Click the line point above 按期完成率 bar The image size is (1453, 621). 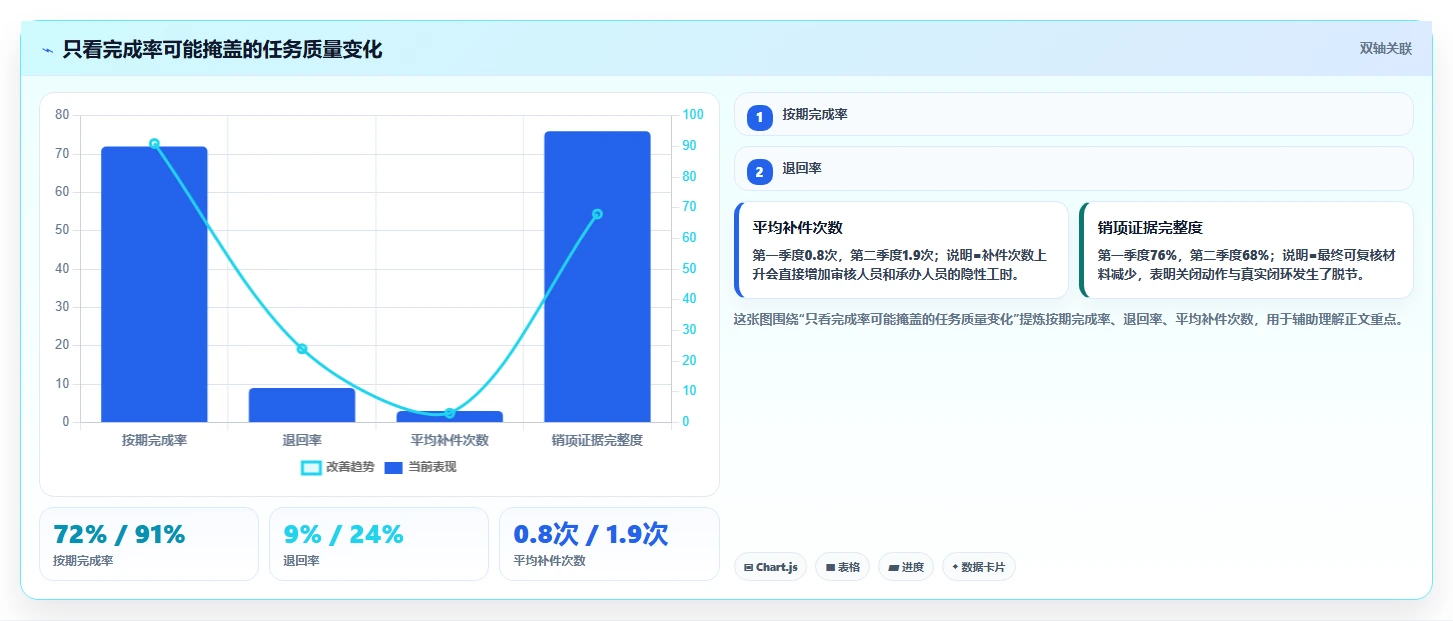coord(154,144)
